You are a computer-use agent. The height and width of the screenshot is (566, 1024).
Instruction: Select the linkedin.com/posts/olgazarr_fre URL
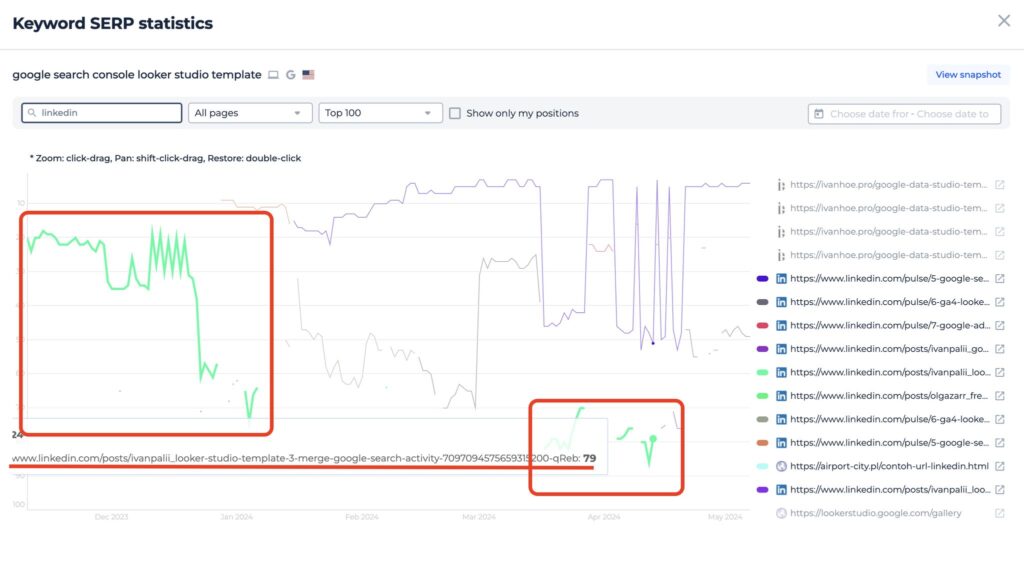[889, 396]
